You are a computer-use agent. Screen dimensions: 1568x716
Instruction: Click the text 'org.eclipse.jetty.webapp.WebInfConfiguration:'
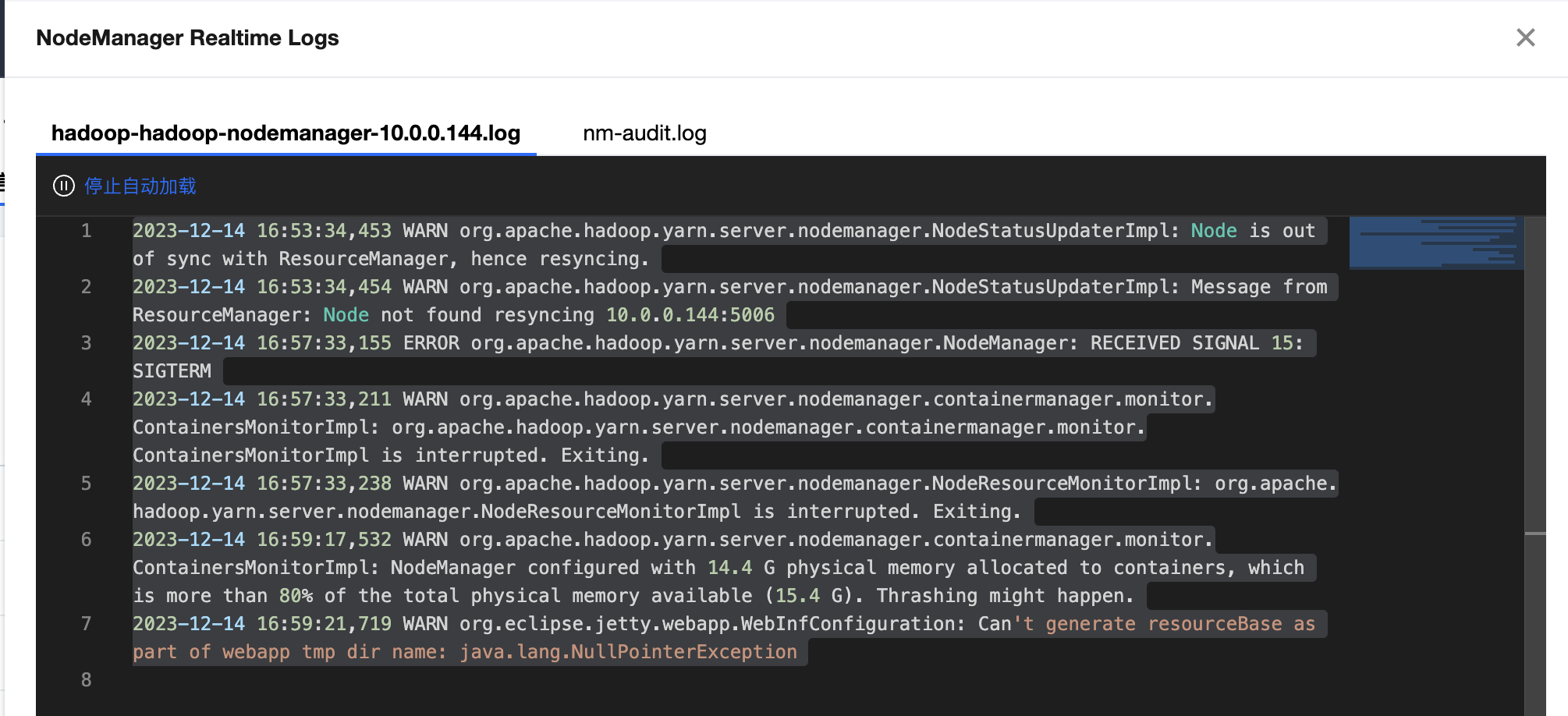point(713,624)
